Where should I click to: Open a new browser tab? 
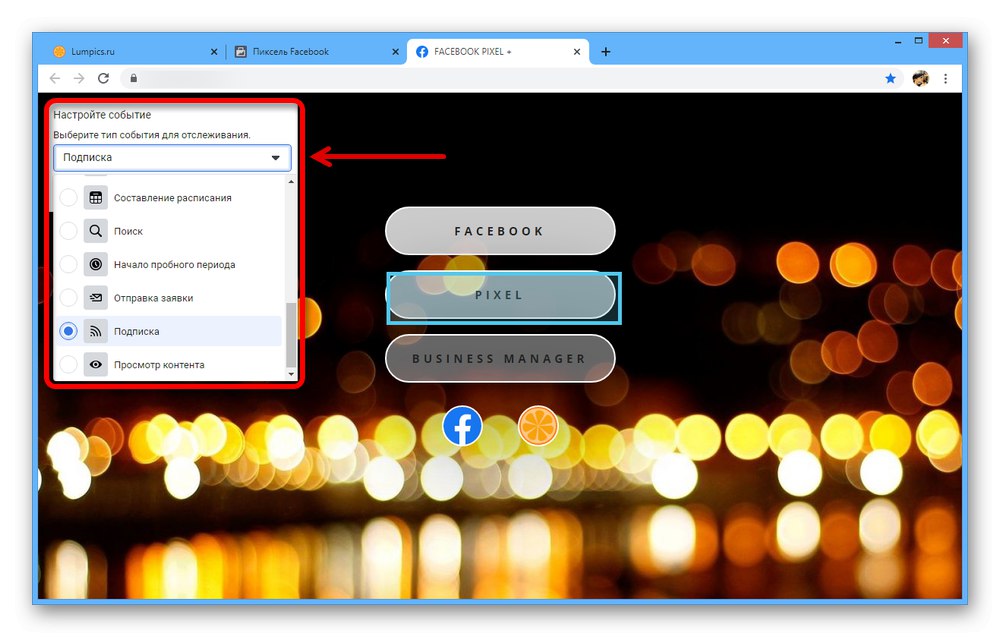[x=606, y=52]
